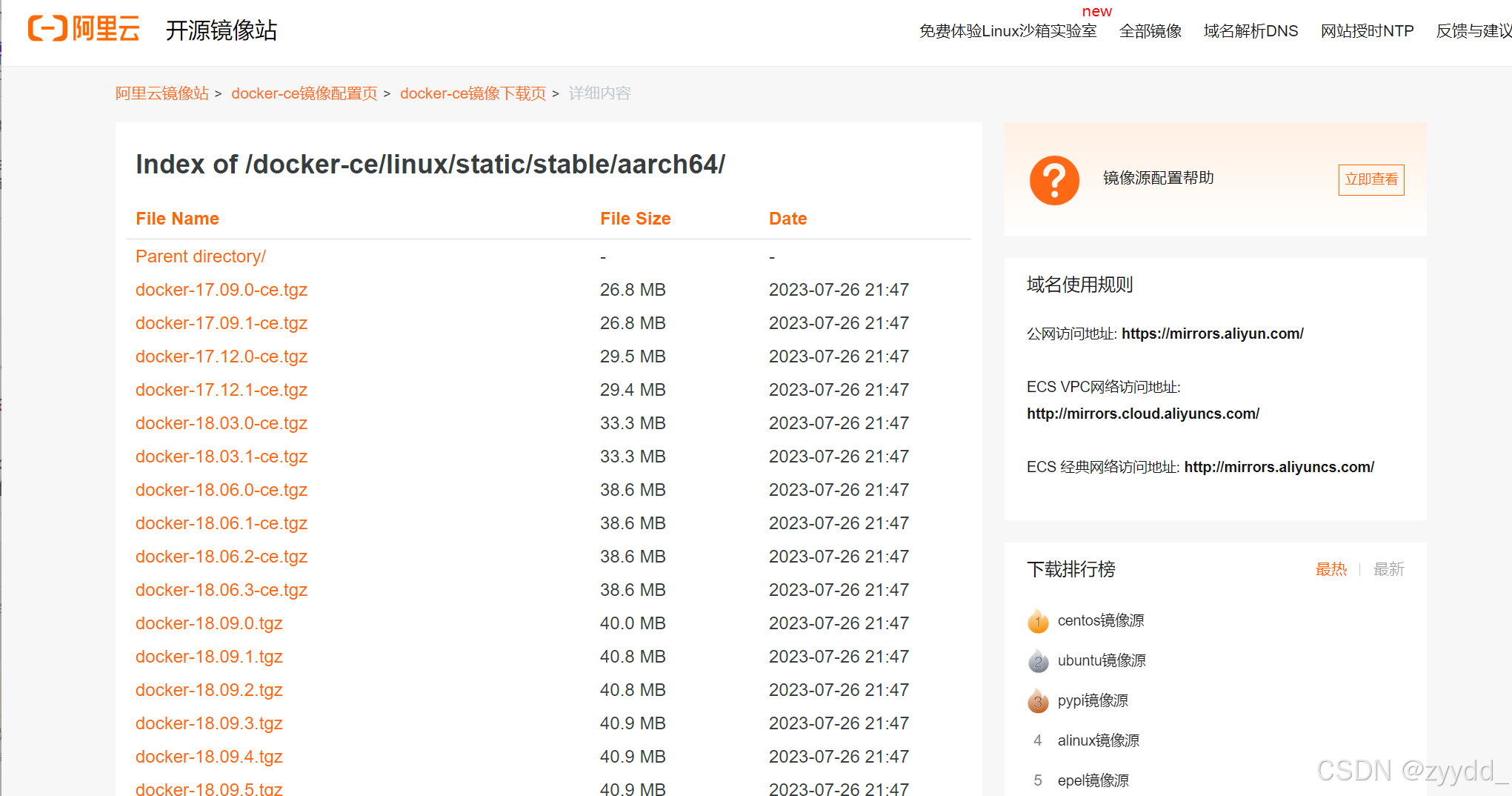Download docker-17.09.1-ce.tgz
The height and width of the screenshot is (796, 1512).
[221, 323]
